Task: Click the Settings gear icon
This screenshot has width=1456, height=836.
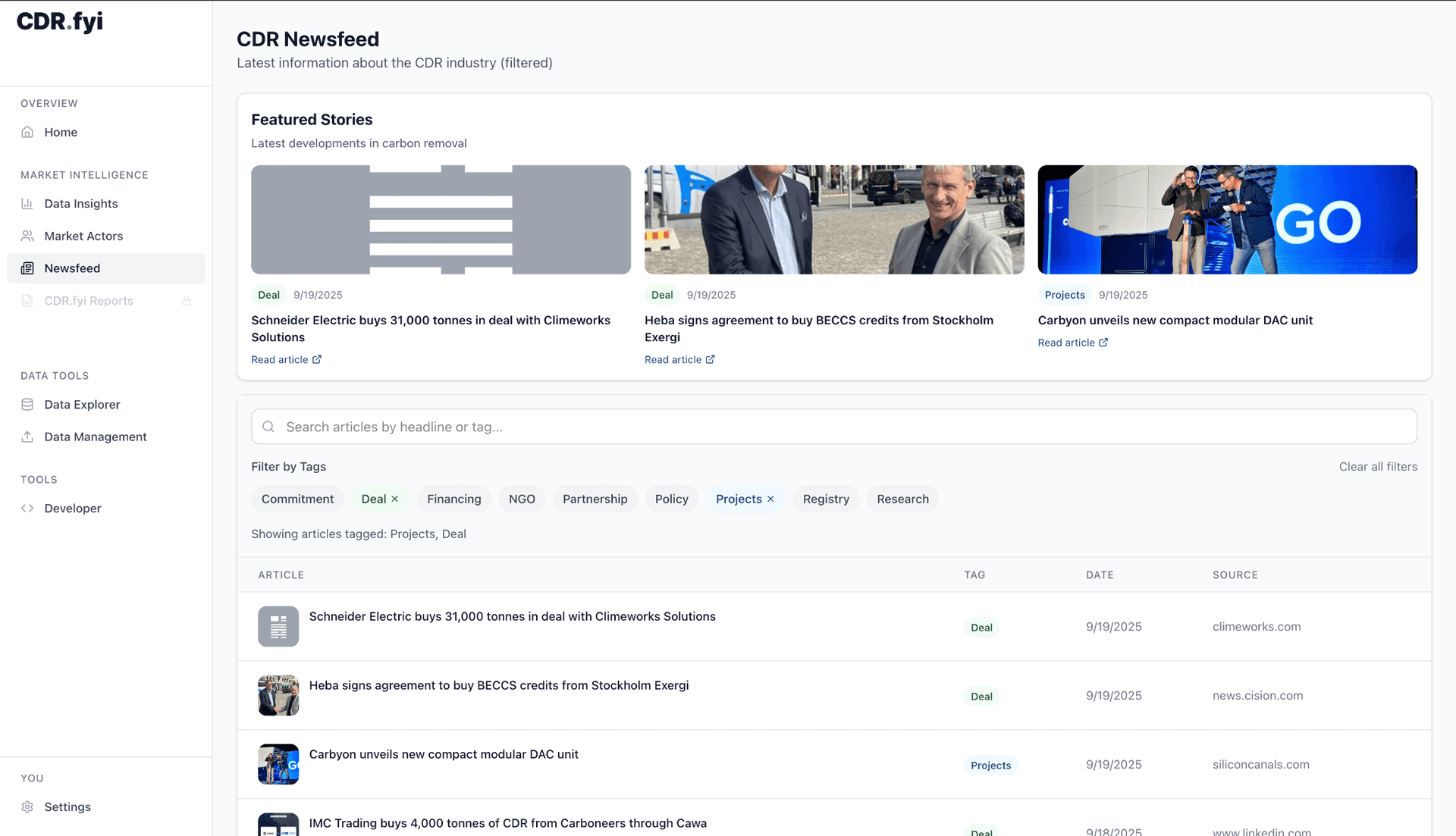Action: coord(27,806)
